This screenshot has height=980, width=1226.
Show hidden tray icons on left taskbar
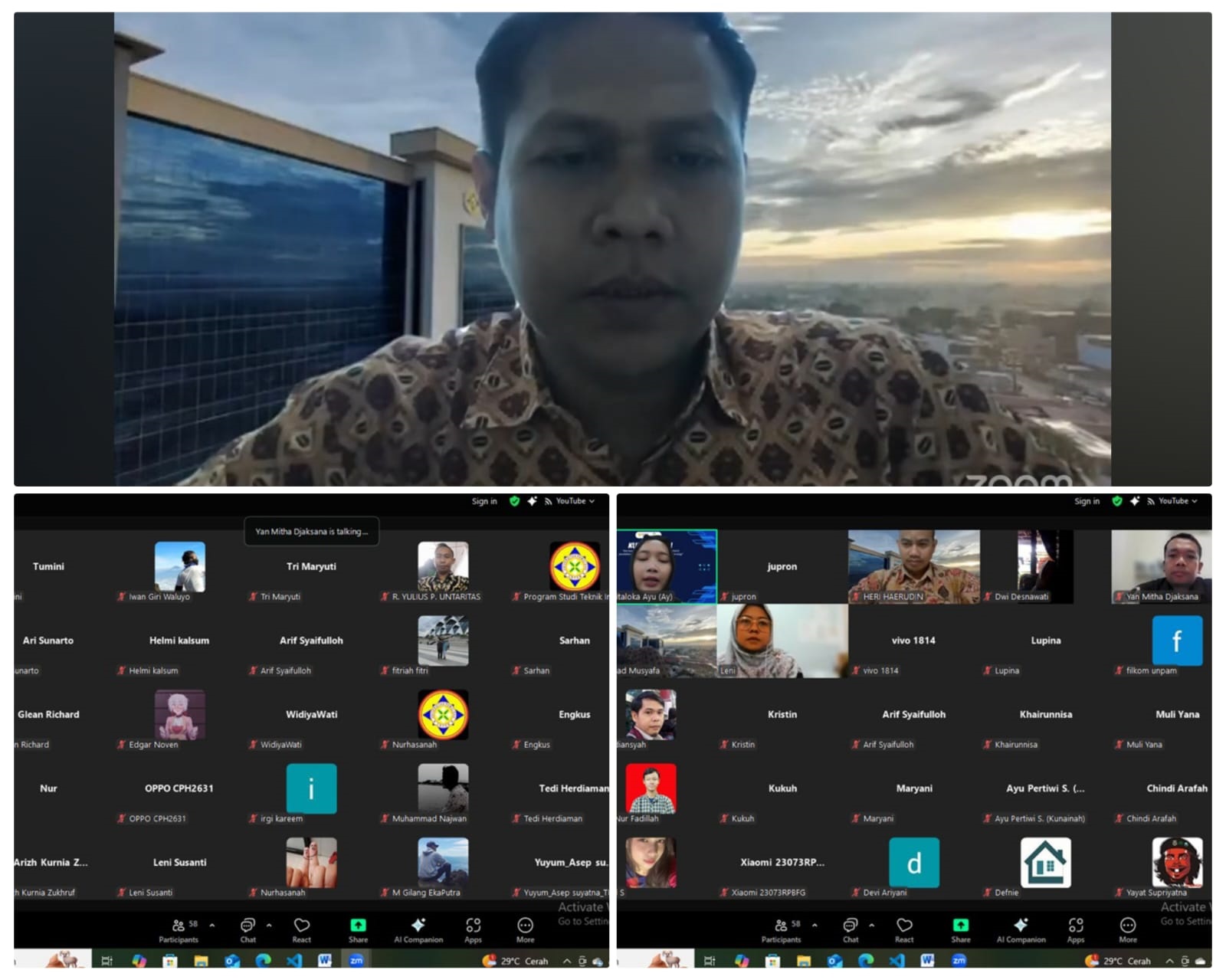tap(567, 961)
